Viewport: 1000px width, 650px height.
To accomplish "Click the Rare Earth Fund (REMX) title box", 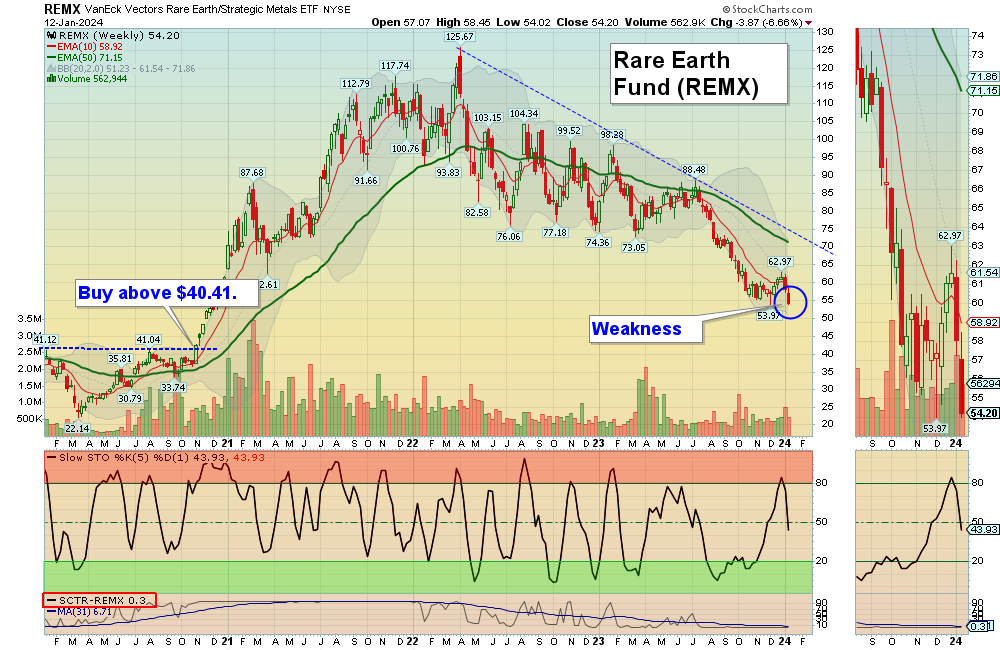I will [698, 73].
